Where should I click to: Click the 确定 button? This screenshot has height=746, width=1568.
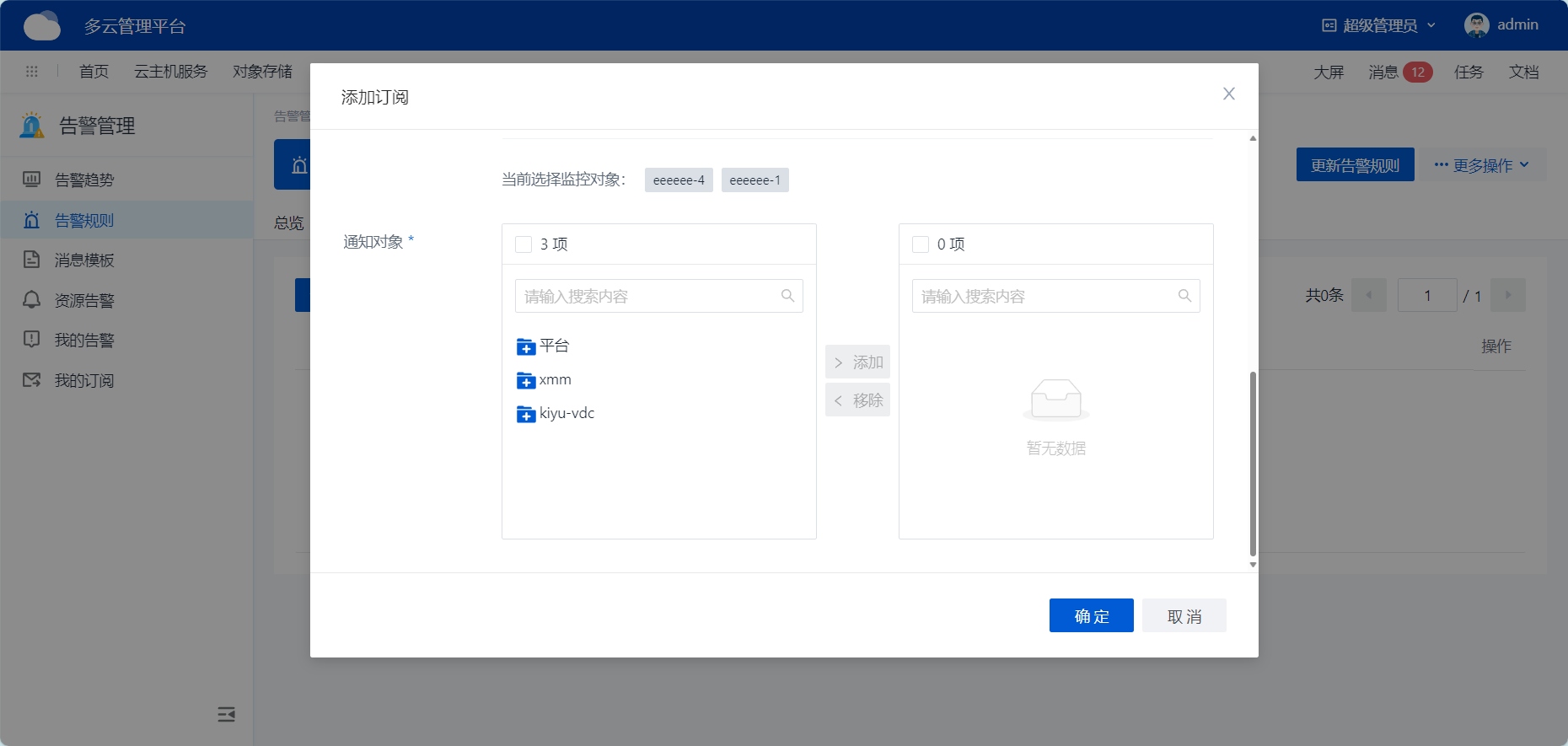pyautogui.click(x=1091, y=616)
